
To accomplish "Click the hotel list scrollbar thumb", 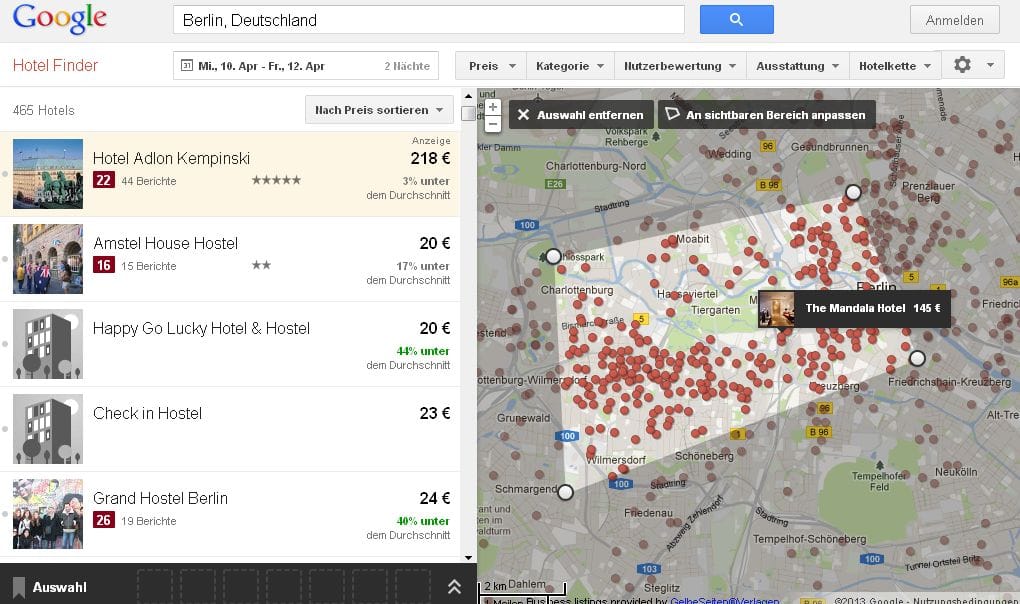I will [x=468, y=113].
